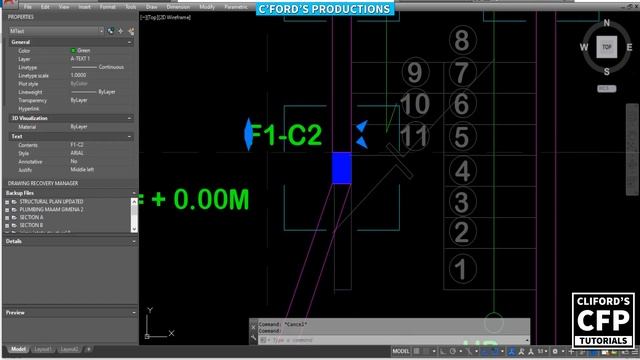Viewport: 640px width, 360px height.
Task: Click S compass direction on ViewCube
Action: click(x=607, y=71)
